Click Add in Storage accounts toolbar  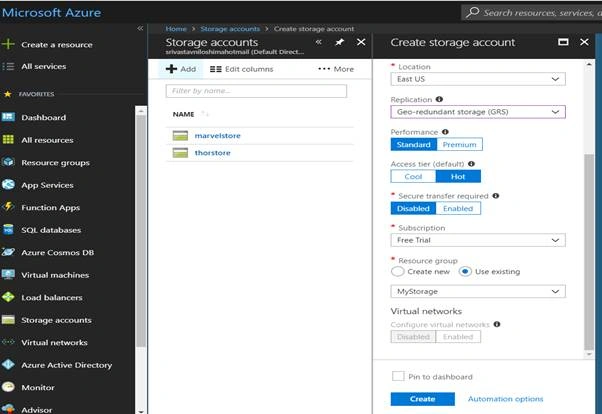click(x=181, y=69)
